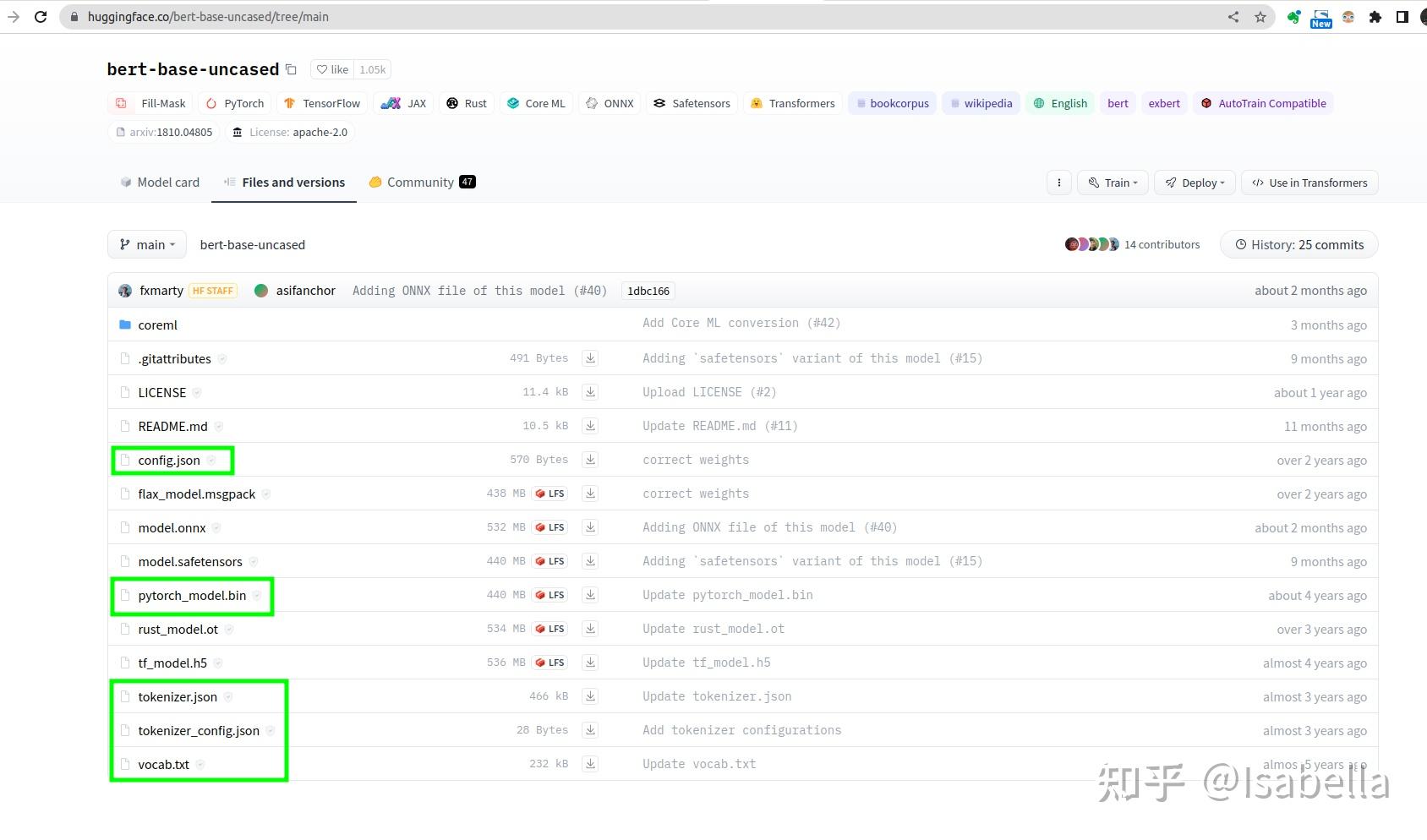Viewport: 1427px width, 840px height.
Task: Download model.safetensors file
Action: 590,561
